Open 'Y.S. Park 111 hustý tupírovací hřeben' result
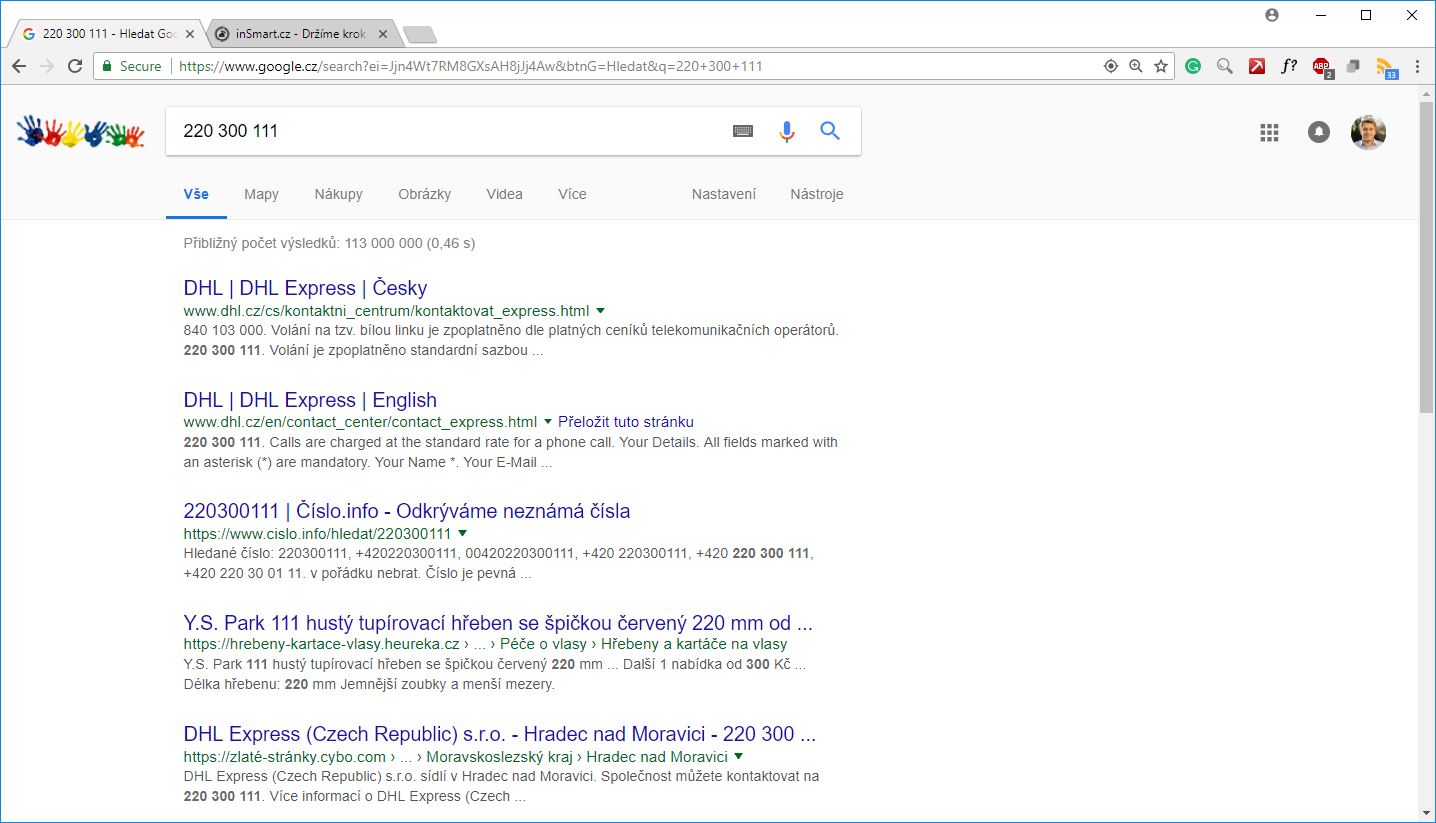 (x=498, y=623)
